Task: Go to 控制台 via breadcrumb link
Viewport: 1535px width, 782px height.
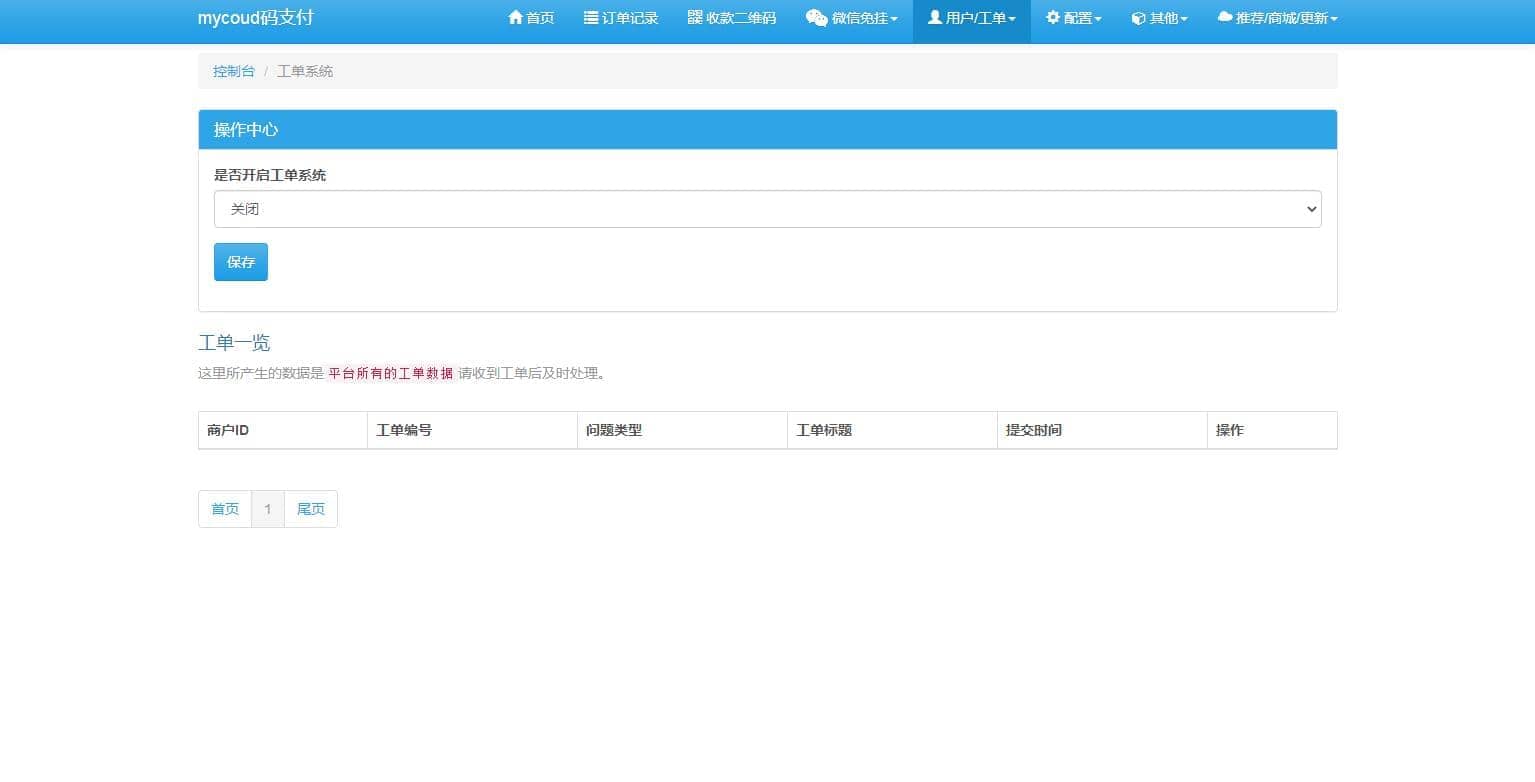Action: point(234,71)
